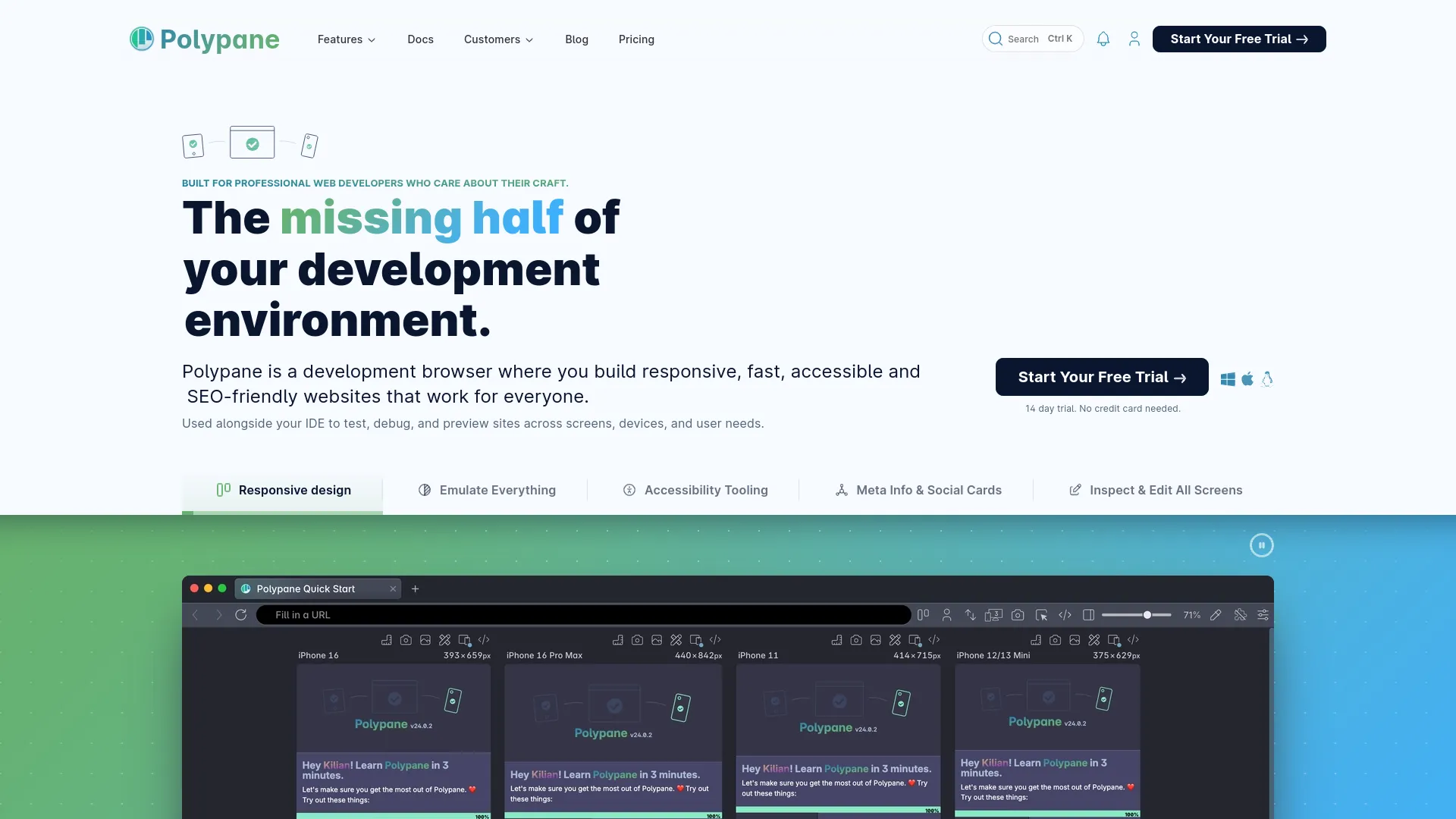Open debug tools icon on iPhone 16 pane
This screenshot has width=1456, height=819.
444,640
